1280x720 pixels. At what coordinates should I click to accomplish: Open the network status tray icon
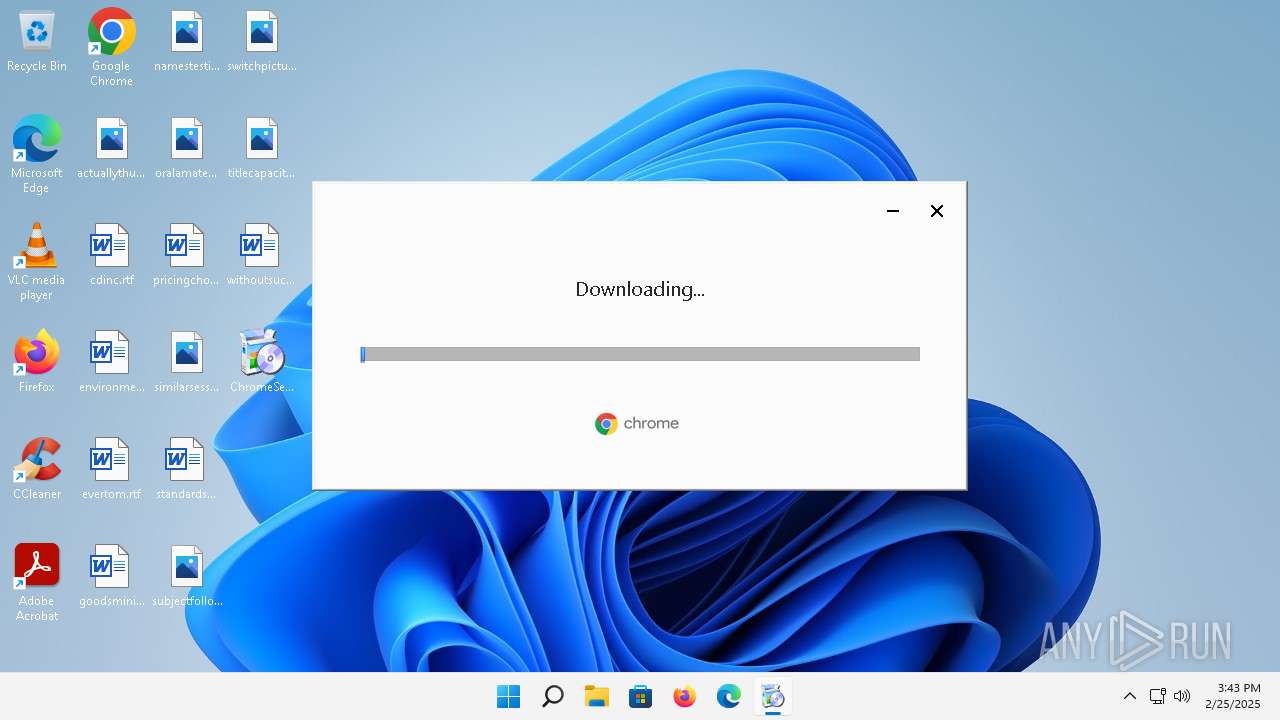point(1157,696)
